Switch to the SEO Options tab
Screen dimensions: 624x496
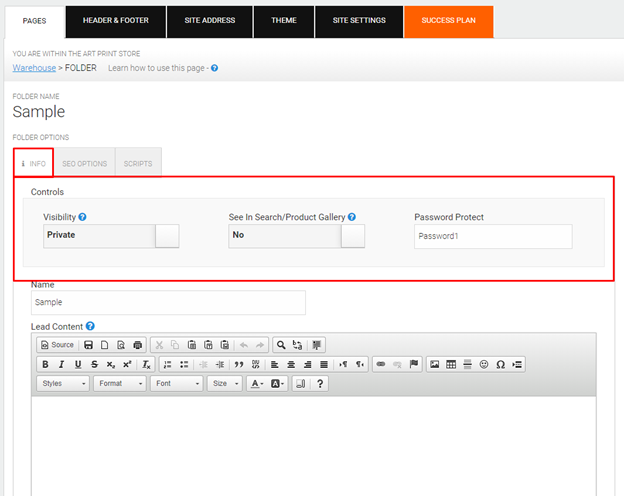click(84, 163)
